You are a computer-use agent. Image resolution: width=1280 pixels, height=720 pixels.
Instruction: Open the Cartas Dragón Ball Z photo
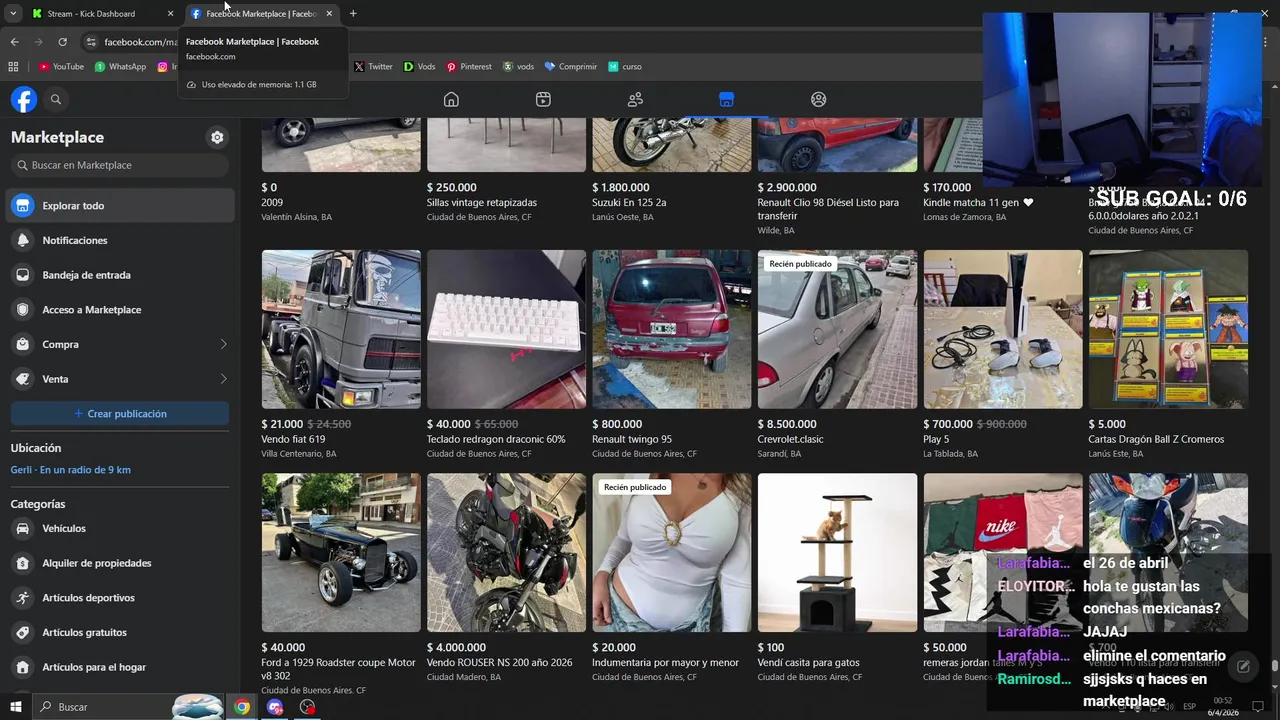(x=1168, y=329)
